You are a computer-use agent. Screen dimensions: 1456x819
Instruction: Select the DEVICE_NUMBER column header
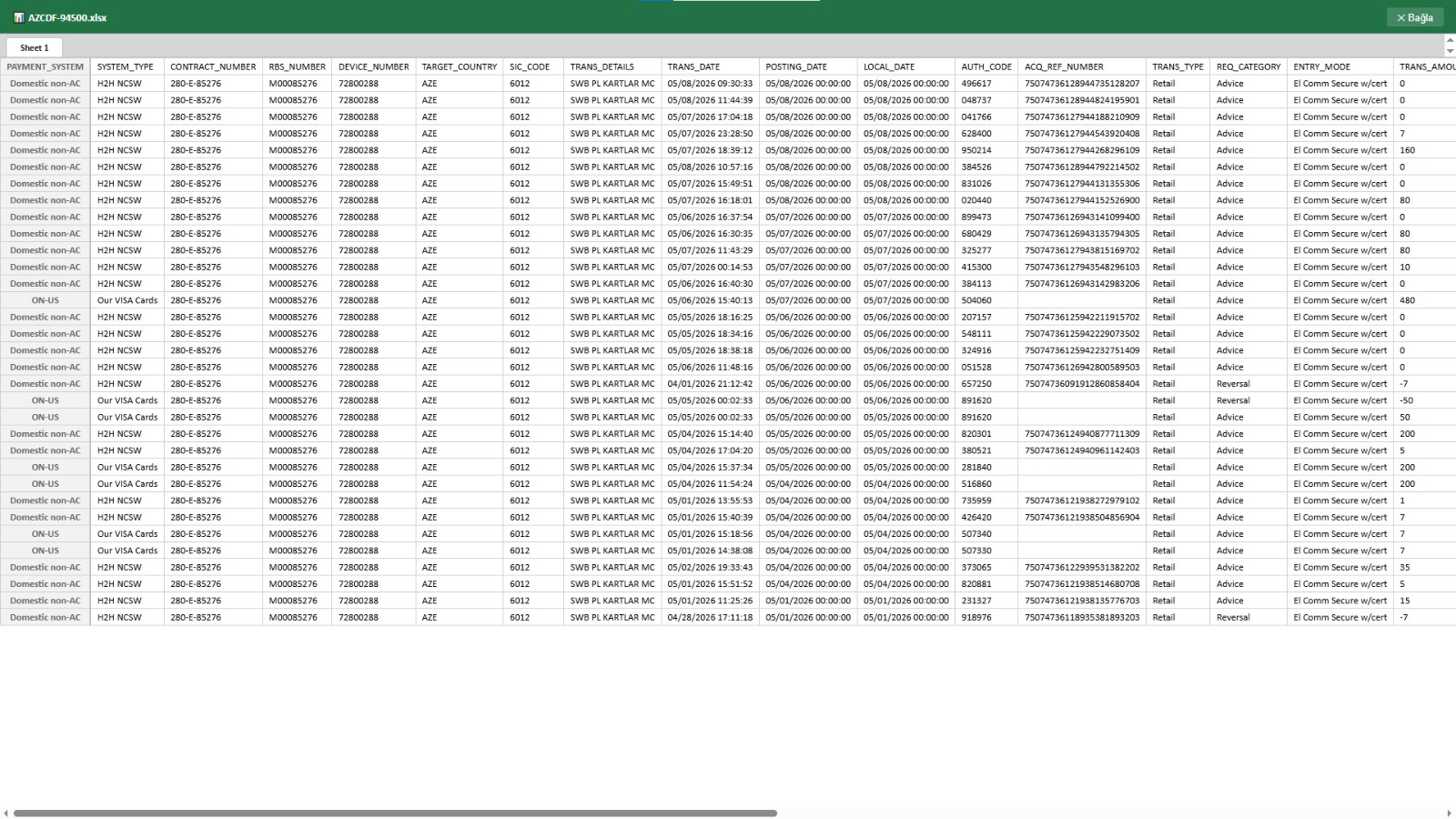[x=373, y=66]
